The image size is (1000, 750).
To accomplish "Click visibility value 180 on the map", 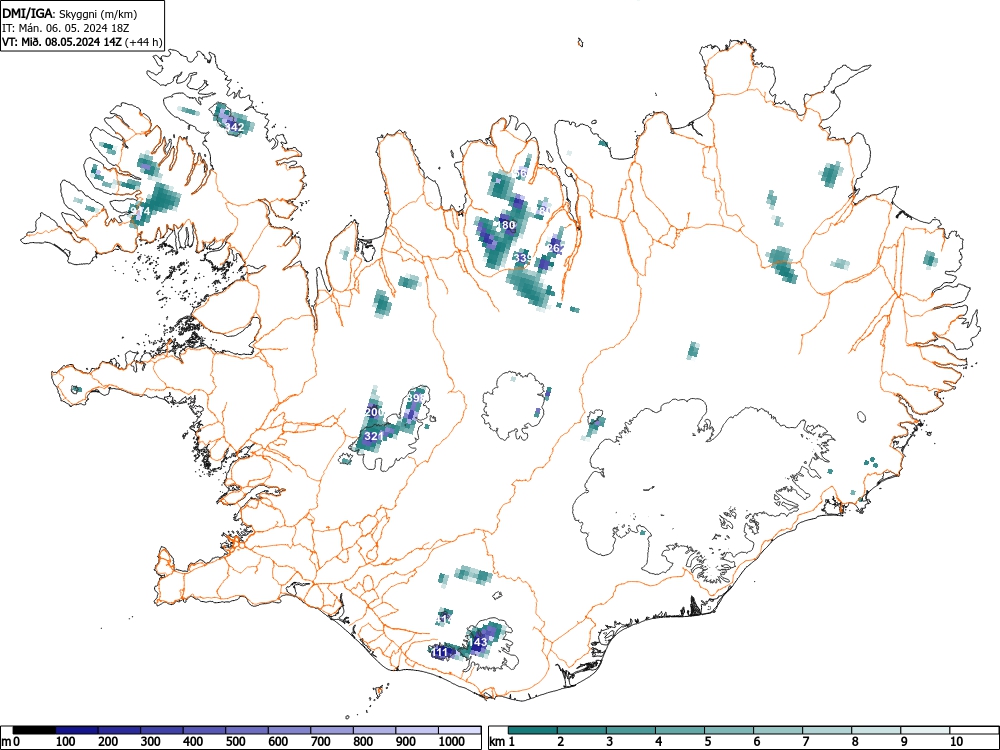I will (506, 225).
